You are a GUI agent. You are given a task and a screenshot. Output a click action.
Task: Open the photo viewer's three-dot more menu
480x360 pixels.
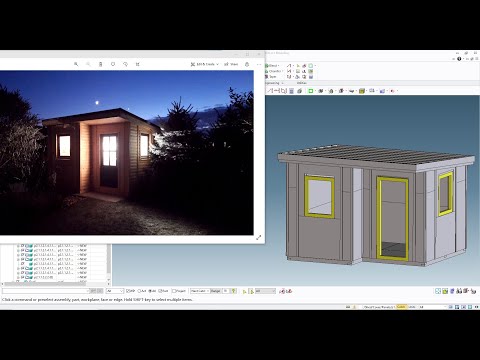click(x=259, y=64)
